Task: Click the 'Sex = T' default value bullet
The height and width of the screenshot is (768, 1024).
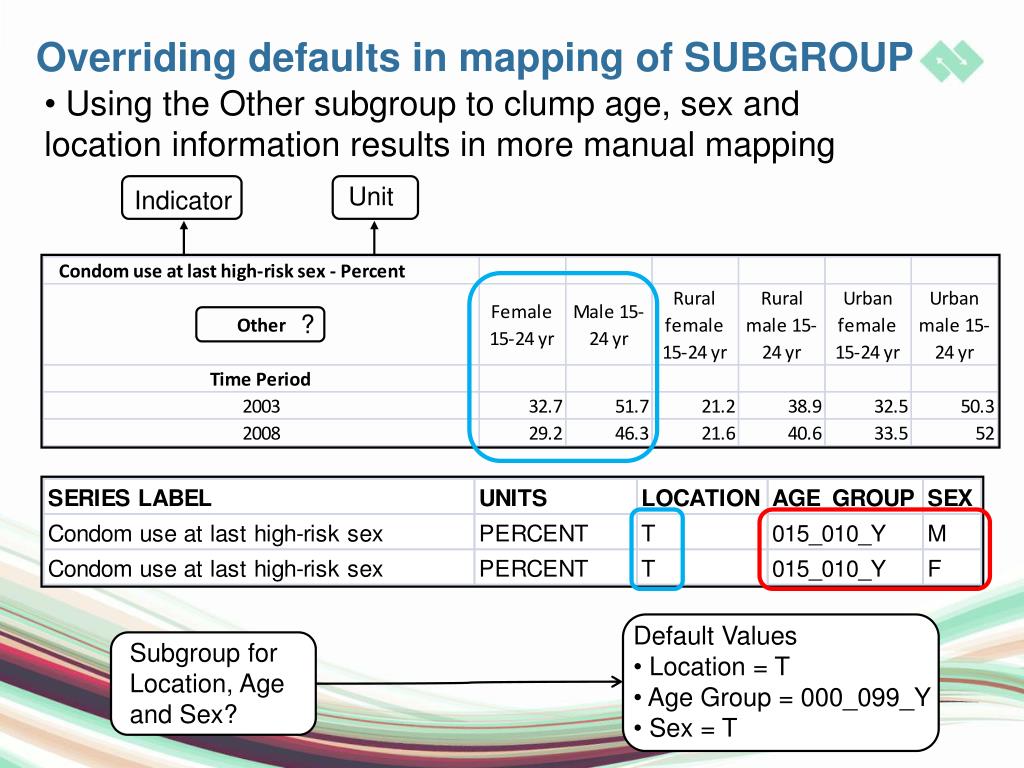Action: [686, 728]
